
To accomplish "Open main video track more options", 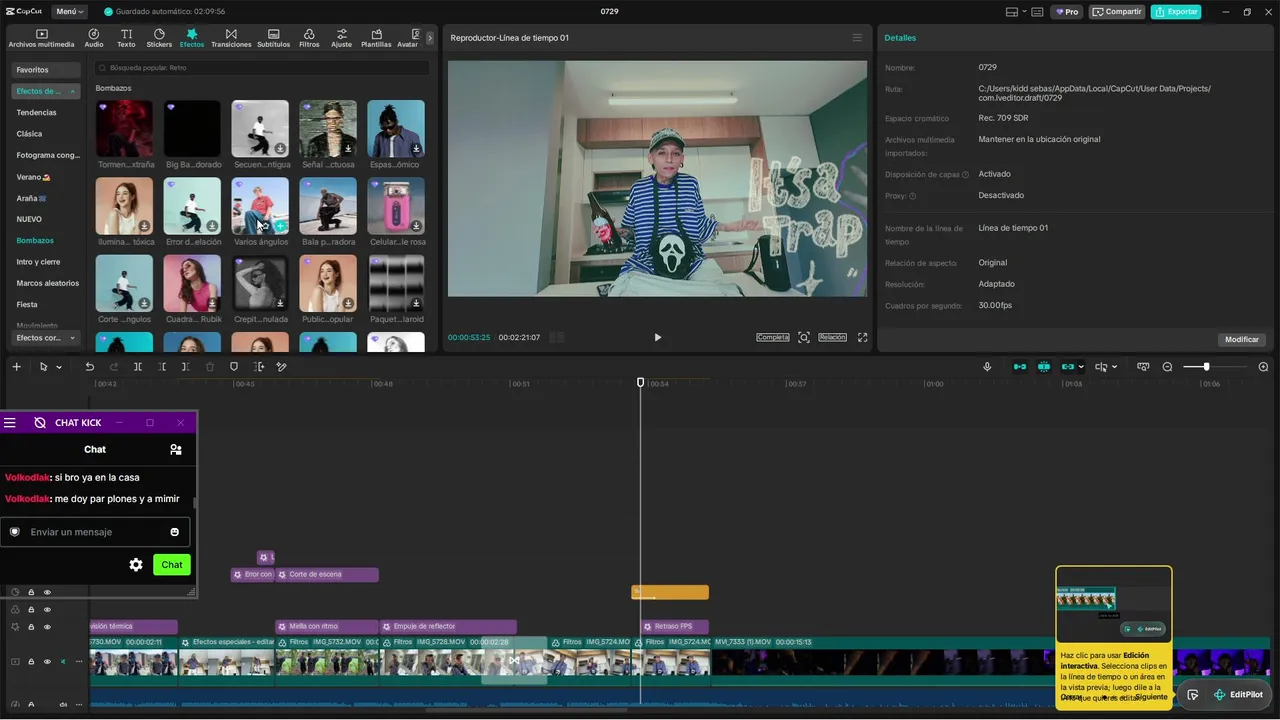I will pyautogui.click(x=79, y=662).
